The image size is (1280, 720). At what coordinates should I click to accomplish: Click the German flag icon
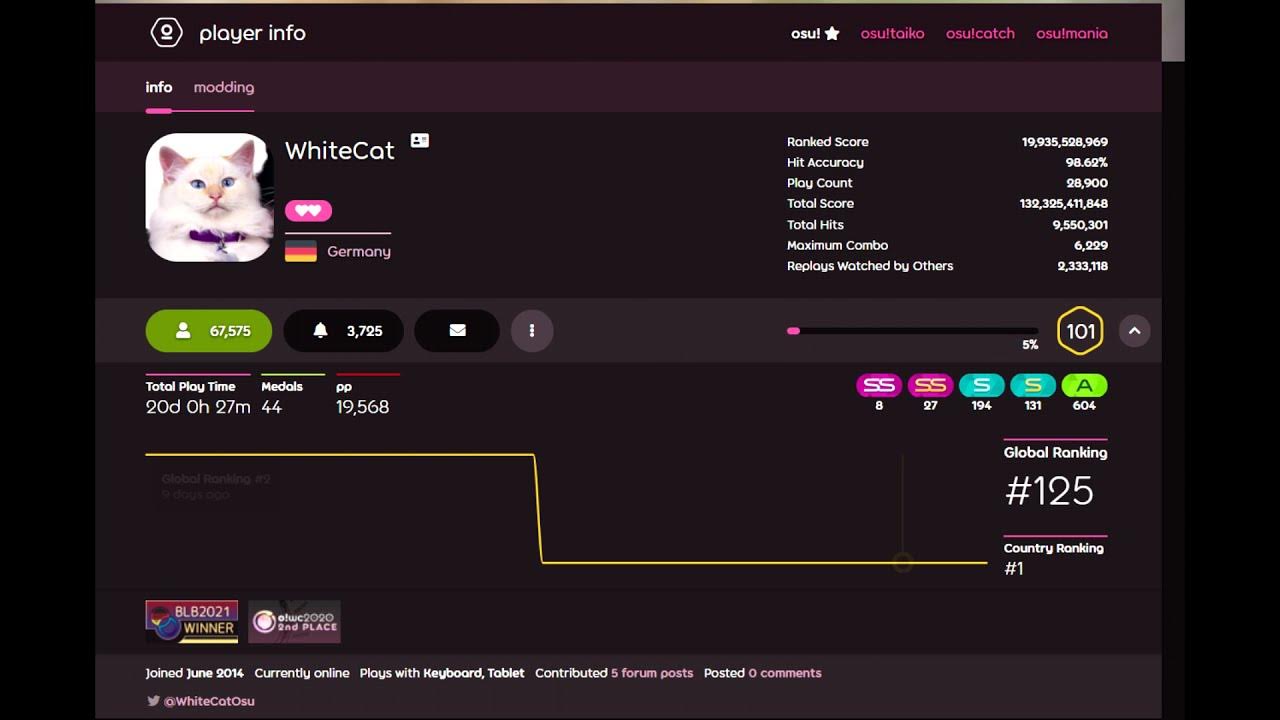(x=301, y=251)
